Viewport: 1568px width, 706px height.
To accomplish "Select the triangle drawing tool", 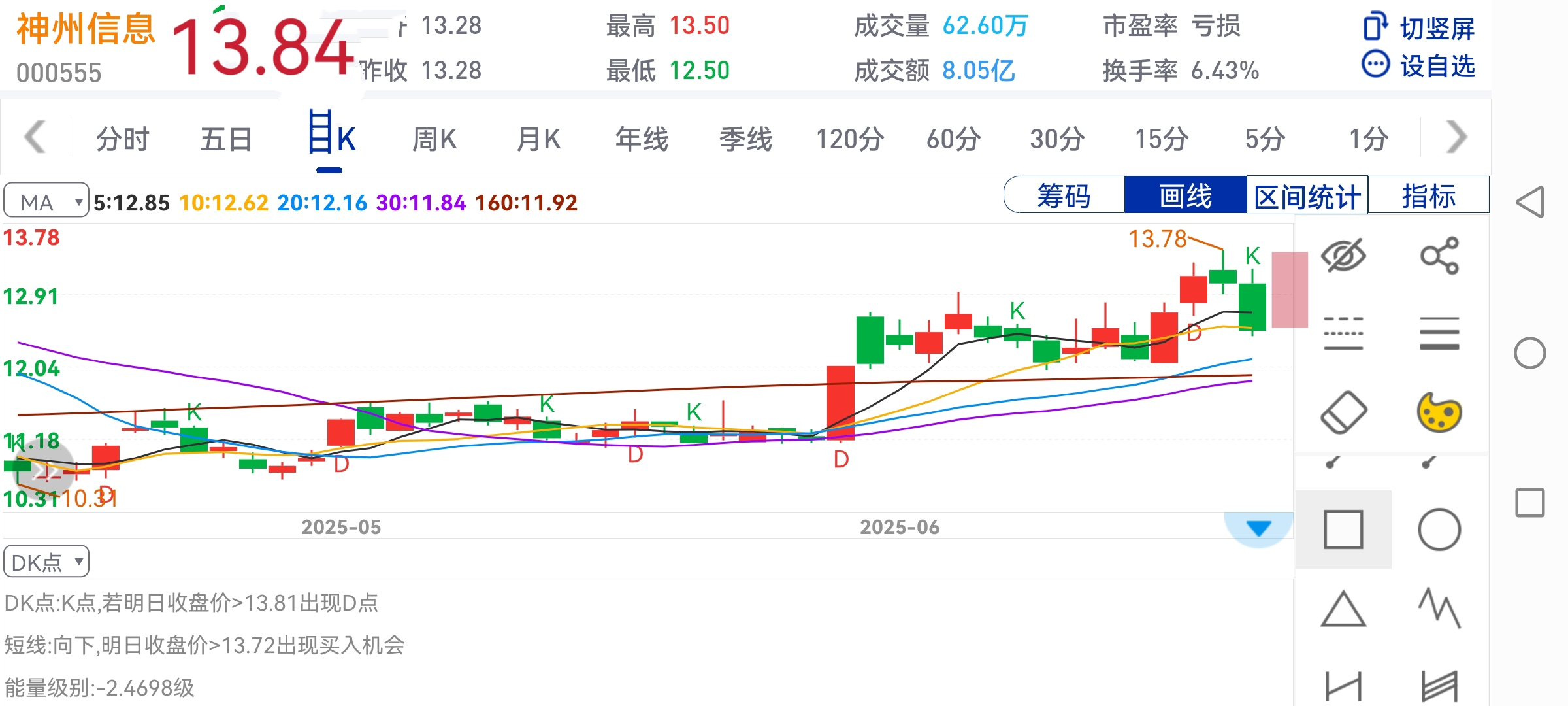I will pyautogui.click(x=1343, y=609).
